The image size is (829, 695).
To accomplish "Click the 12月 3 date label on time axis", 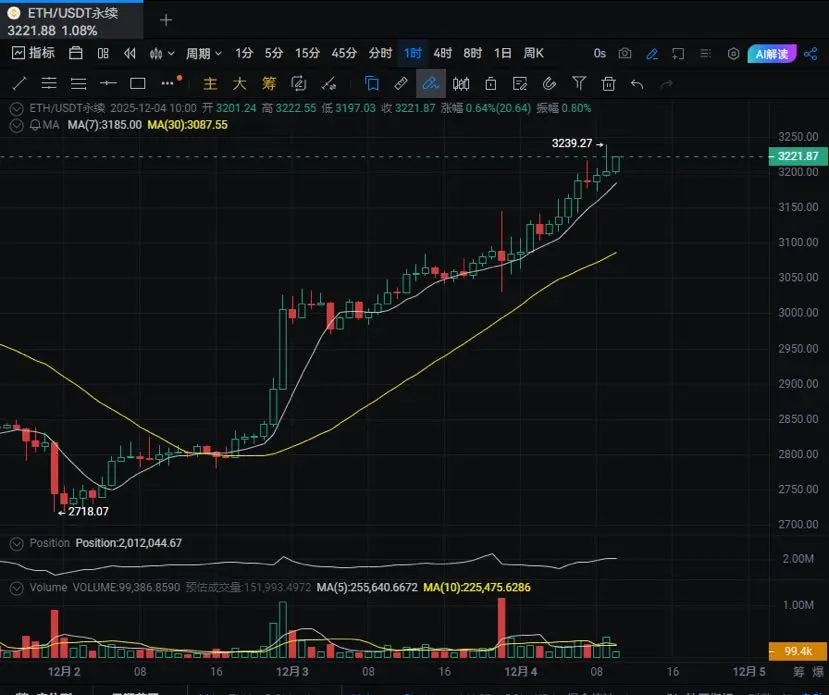I will pyautogui.click(x=292, y=672).
